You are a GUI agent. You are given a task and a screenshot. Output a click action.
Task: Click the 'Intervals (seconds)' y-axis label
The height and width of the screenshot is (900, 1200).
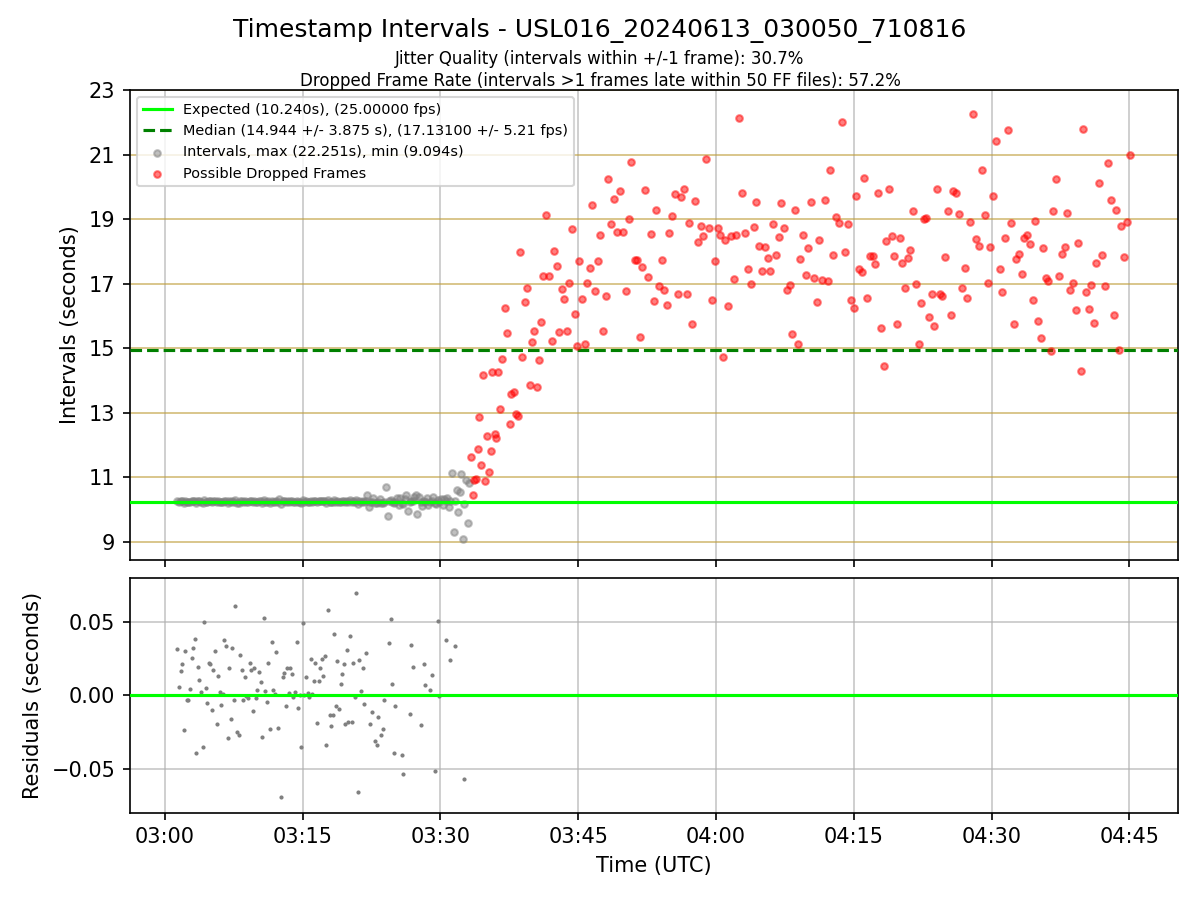tap(68, 325)
